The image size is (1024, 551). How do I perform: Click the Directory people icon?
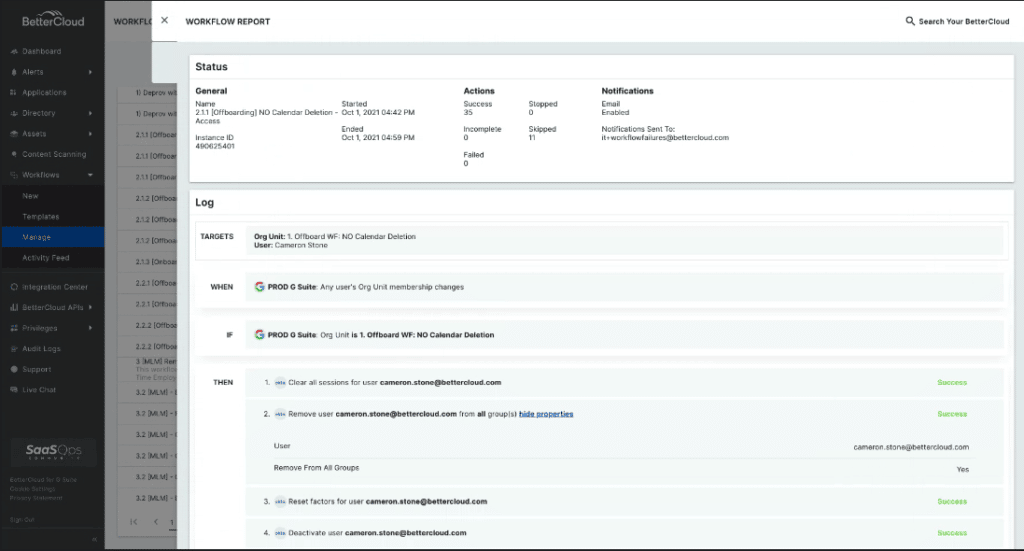point(14,113)
